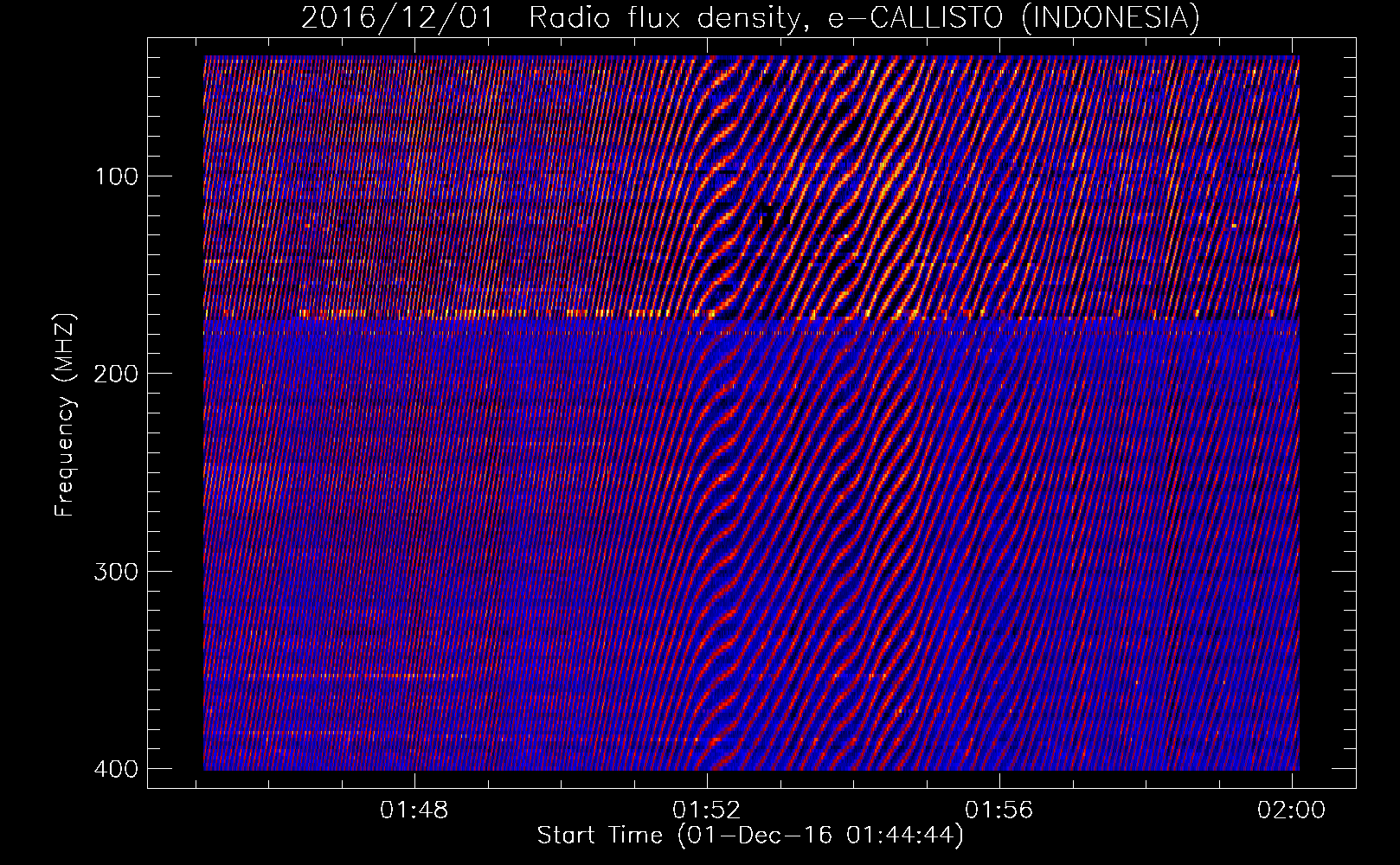Click the 'Frequency (MHZ)' axis label
This screenshot has width=1400, height=865.
click(x=65, y=414)
